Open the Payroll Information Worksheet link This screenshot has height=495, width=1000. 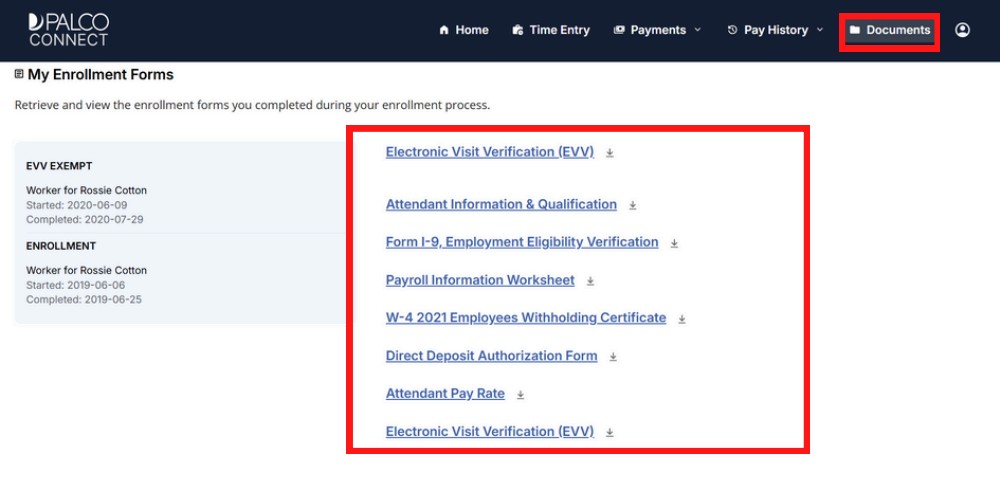[x=480, y=280]
